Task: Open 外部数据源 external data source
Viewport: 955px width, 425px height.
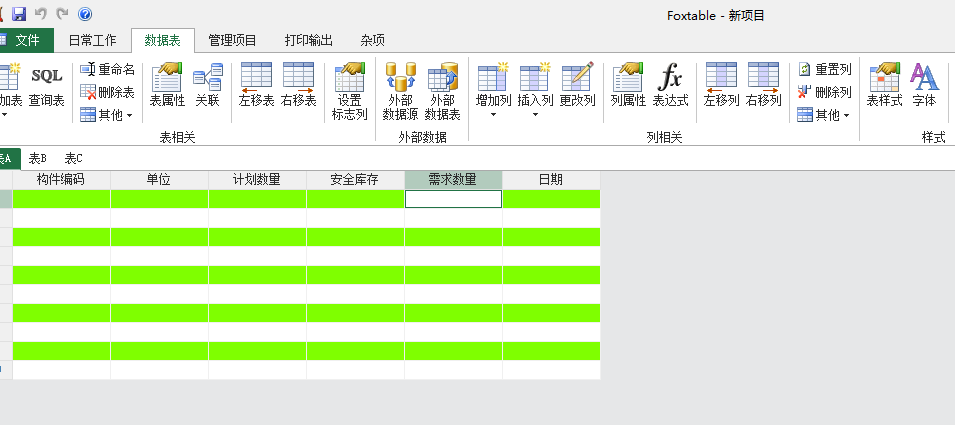Action: [400, 91]
